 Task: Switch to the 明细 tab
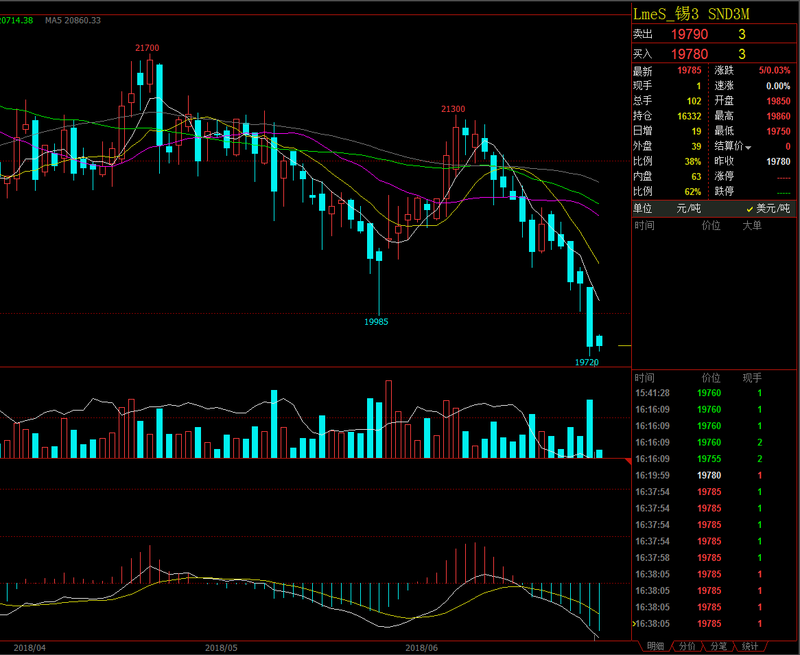click(x=655, y=646)
